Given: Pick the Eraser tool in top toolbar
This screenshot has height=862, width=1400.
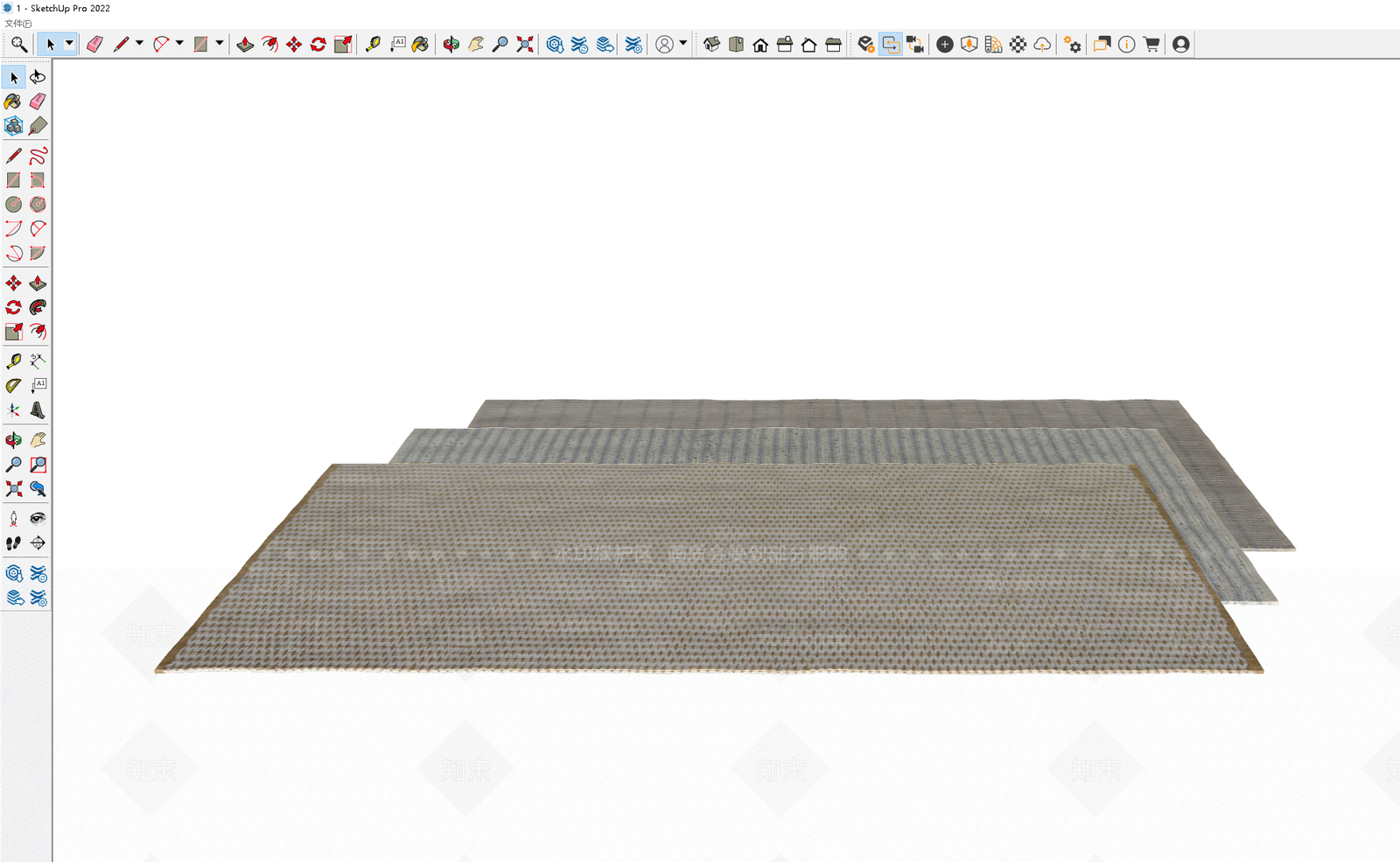Looking at the screenshot, I should point(94,44).
